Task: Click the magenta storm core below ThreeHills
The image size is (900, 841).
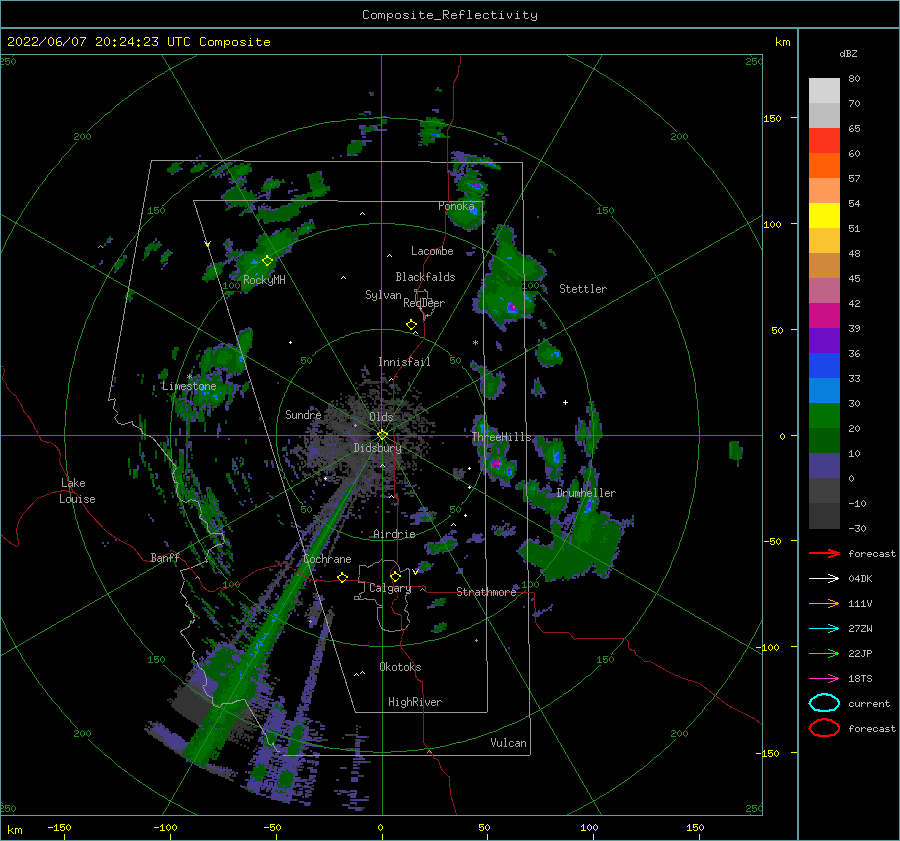Action: (496, 463)
